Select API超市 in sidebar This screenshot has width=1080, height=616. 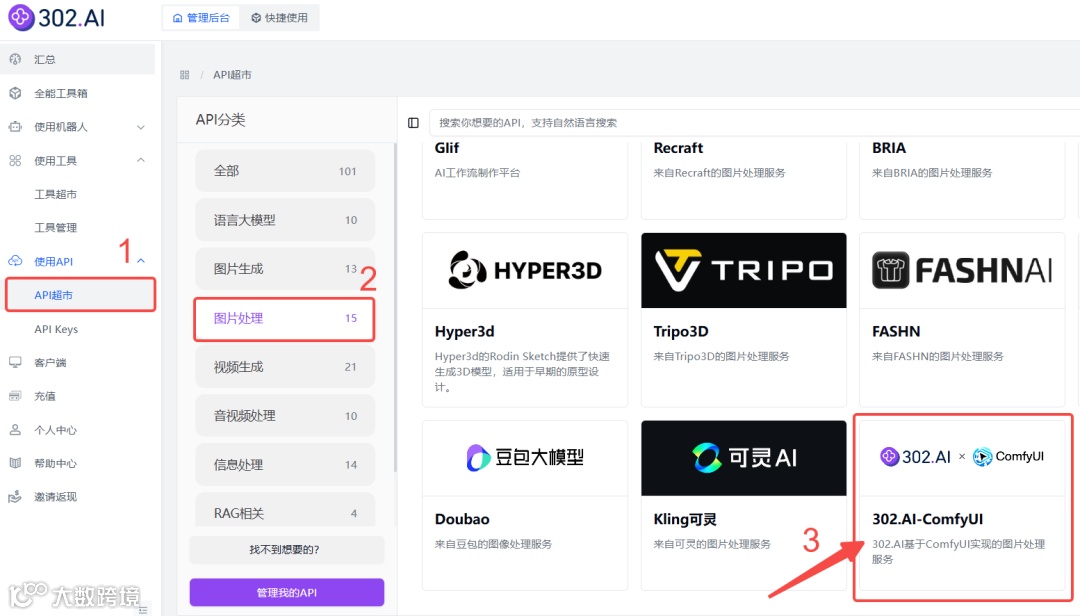pos(81,295)
